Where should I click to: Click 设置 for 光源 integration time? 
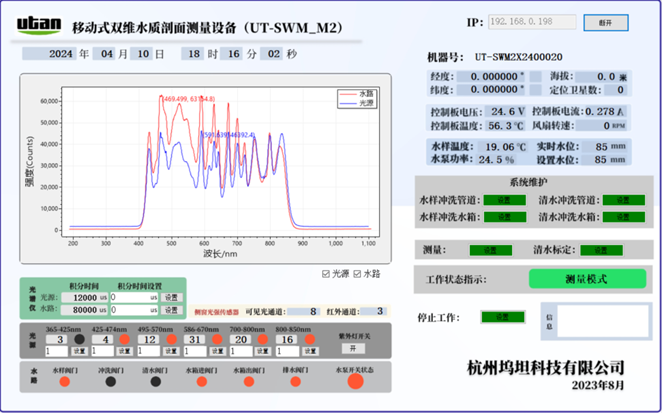[171, 297]
